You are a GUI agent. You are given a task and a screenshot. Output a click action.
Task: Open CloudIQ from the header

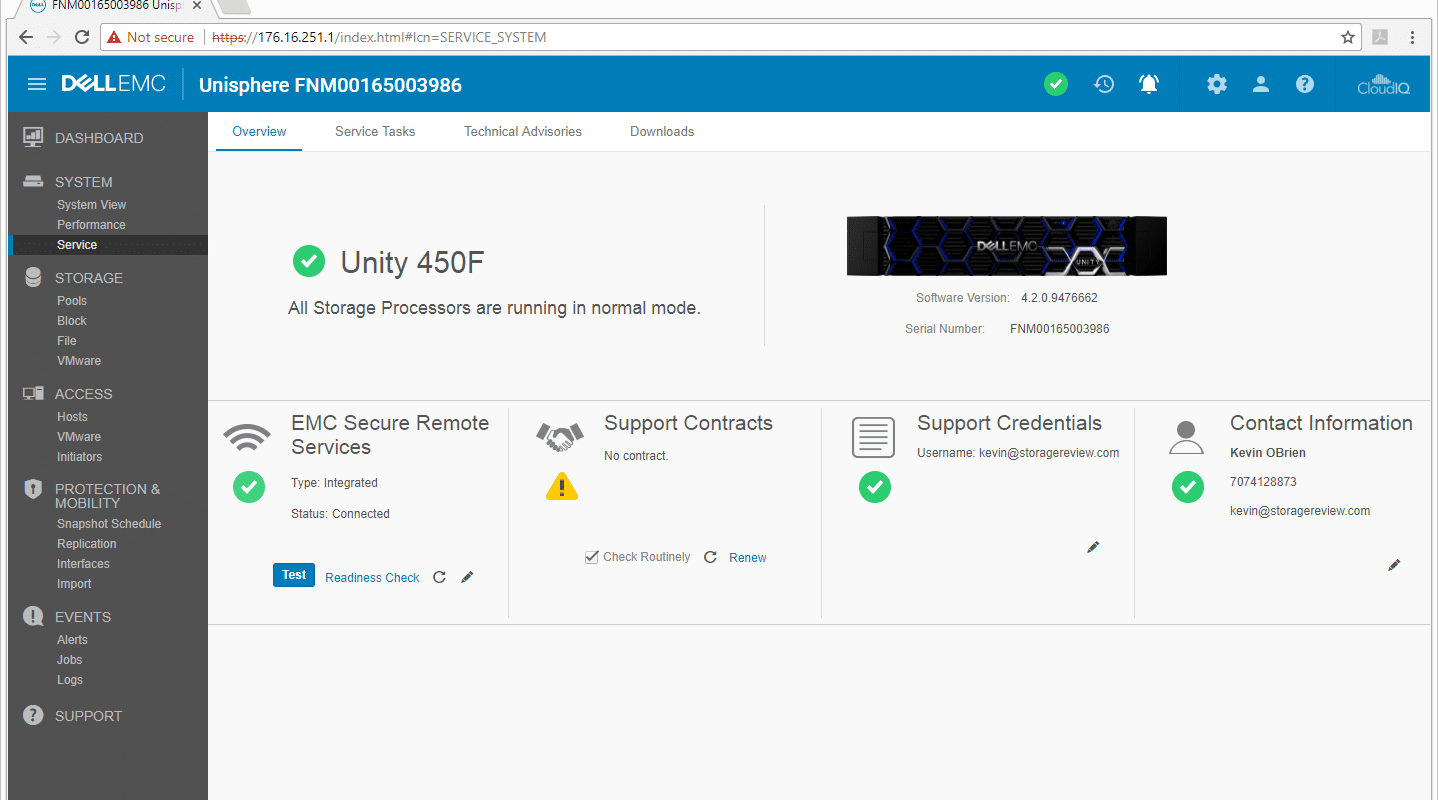tap(1384, 84)
